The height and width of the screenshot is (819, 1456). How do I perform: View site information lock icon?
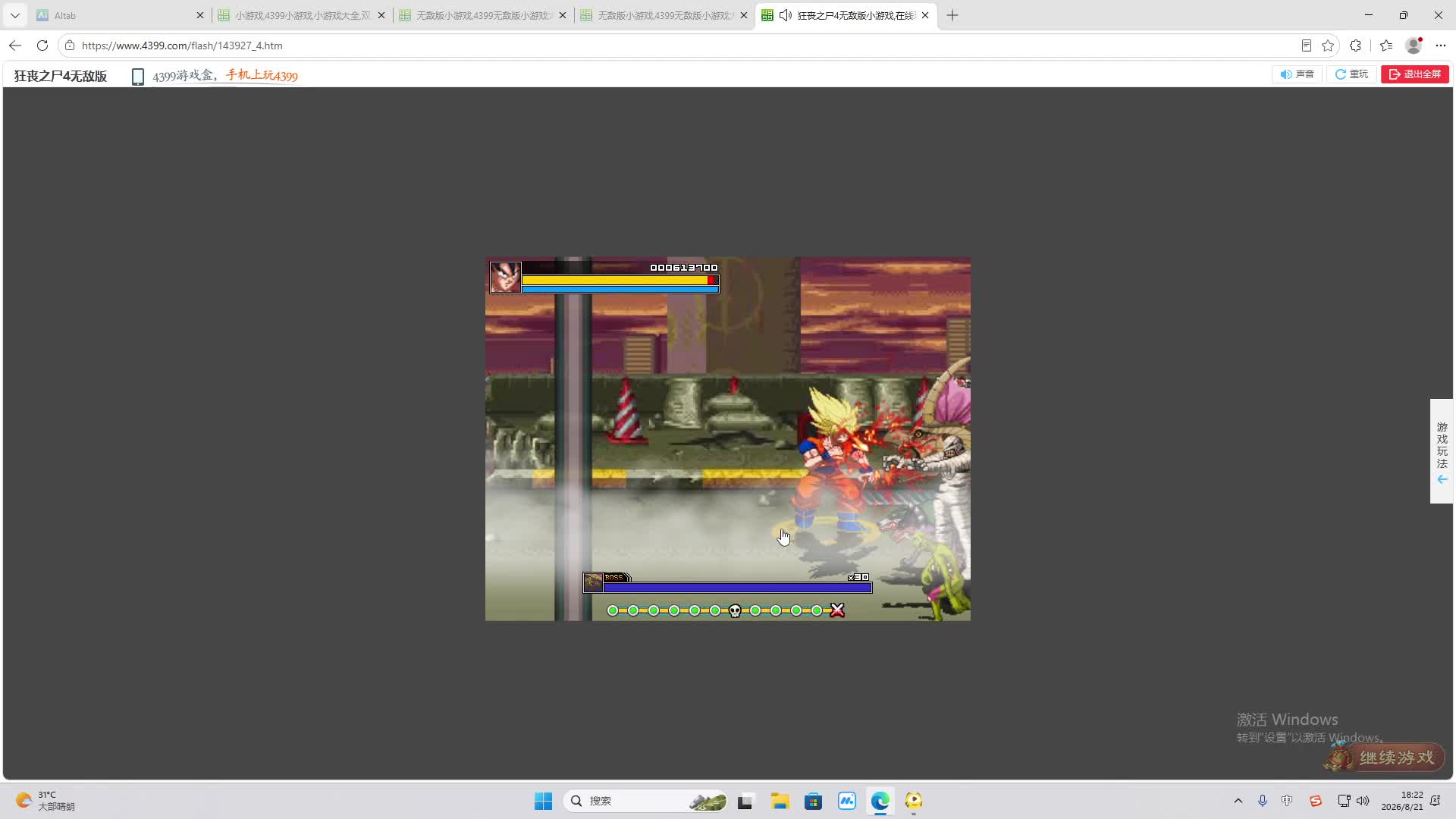70,45
